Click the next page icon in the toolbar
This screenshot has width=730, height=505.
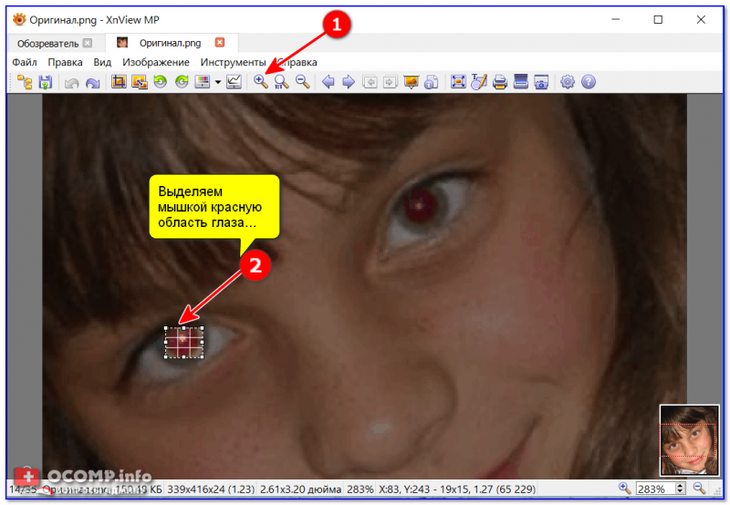coord(390,82)
